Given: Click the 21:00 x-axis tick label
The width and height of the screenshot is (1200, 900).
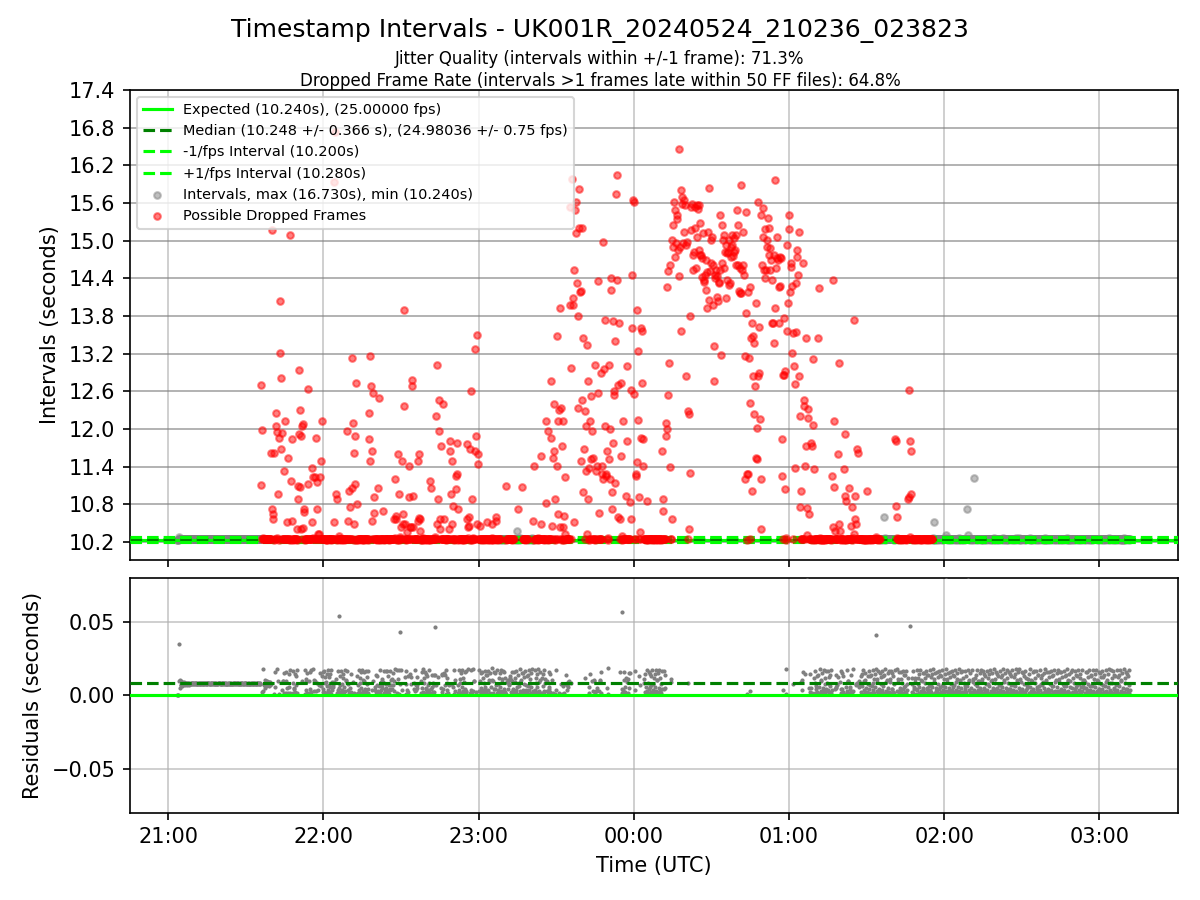Looking at the screenshot, I should 167,834.
